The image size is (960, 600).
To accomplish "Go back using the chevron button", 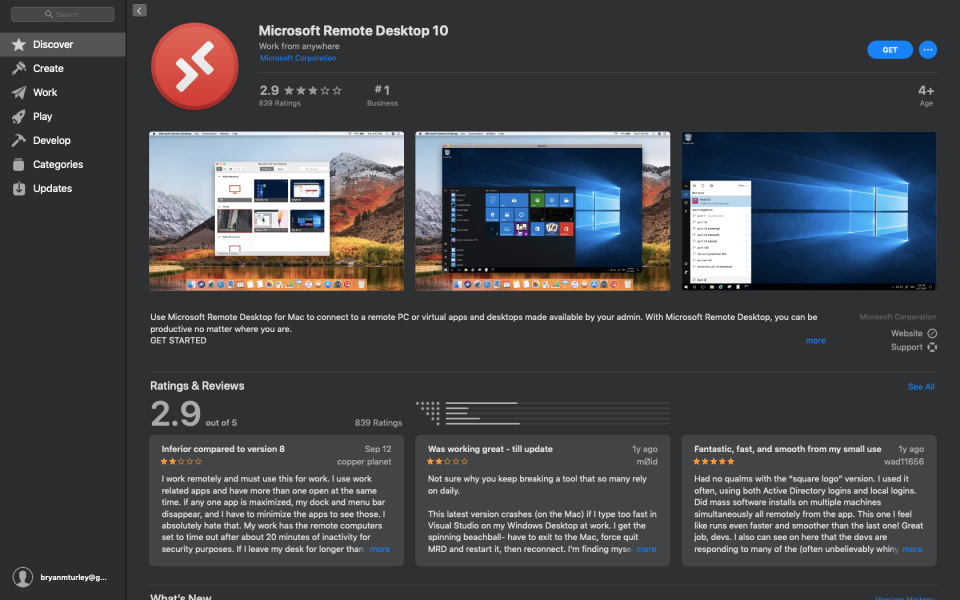I will (140, 10).
